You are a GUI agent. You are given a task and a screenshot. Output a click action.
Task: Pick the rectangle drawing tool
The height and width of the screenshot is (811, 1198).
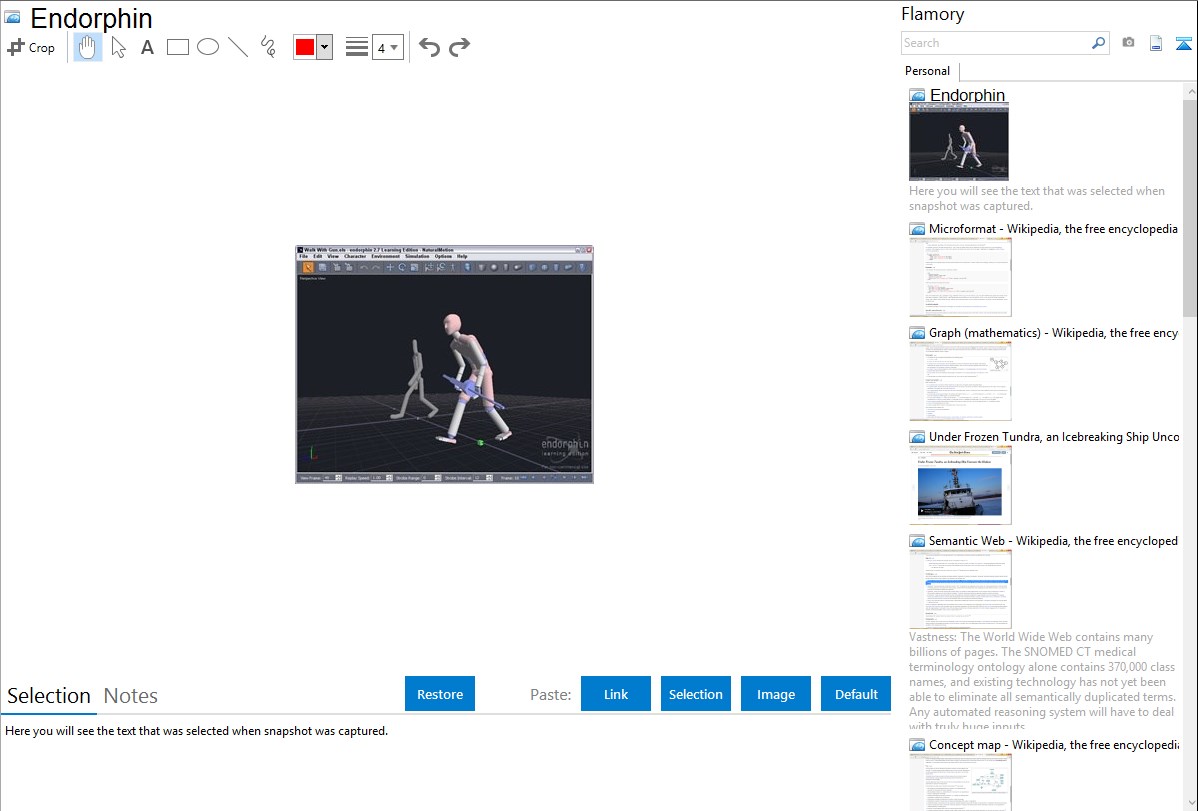pos(178,47)
